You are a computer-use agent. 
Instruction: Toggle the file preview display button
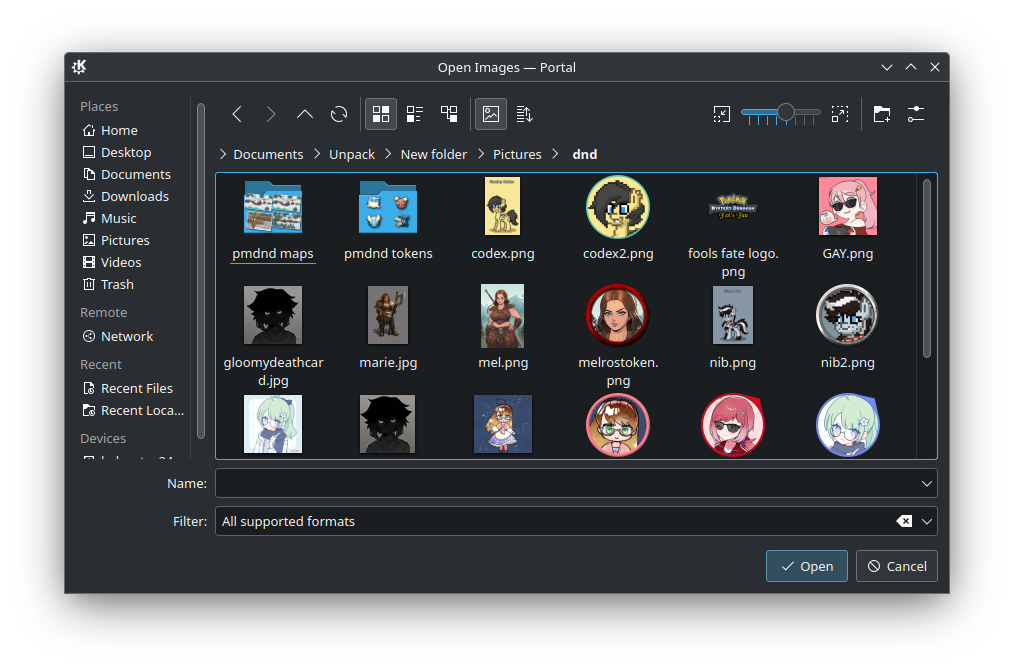pos(490,114)
